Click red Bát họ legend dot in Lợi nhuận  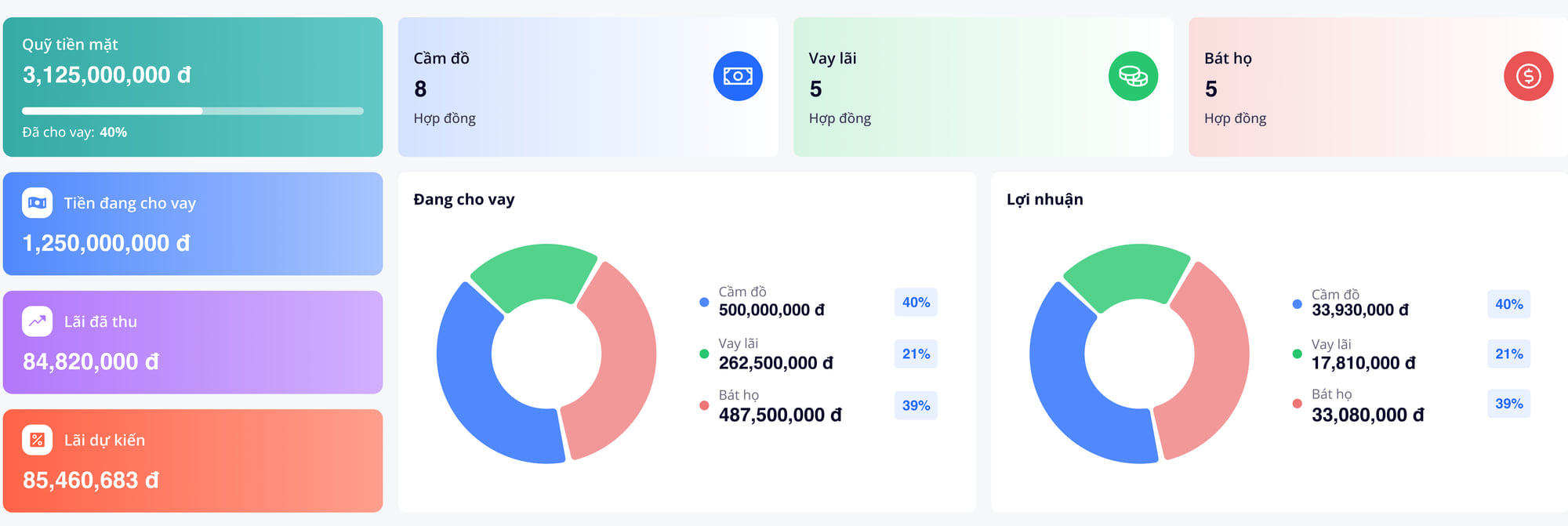1297,404
